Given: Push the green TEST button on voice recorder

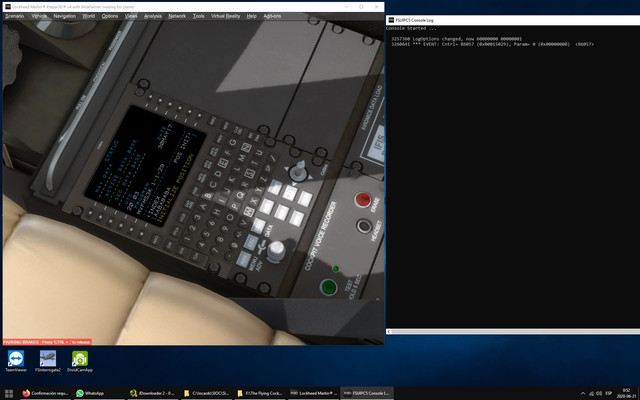Looking at the screenshot, I should 328,287.
